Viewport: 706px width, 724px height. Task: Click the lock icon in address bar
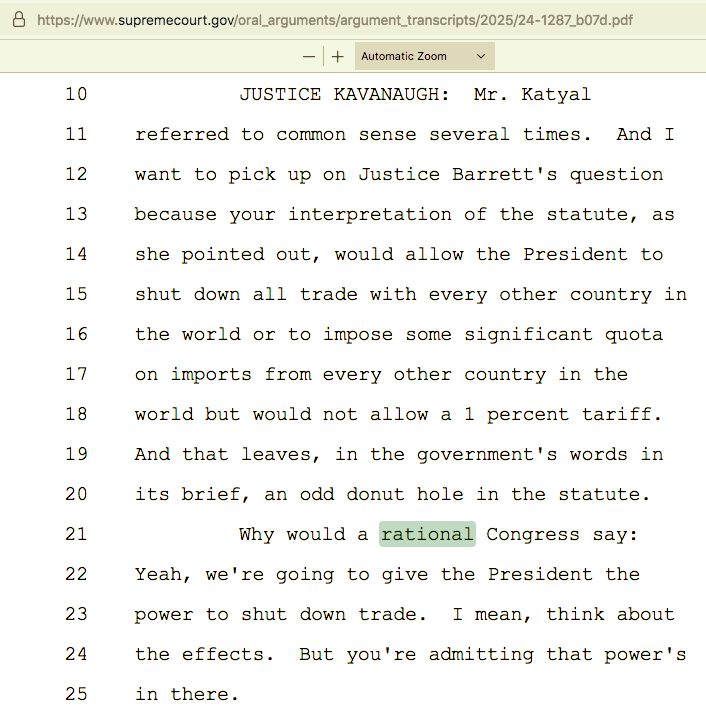tap(19, 20)
